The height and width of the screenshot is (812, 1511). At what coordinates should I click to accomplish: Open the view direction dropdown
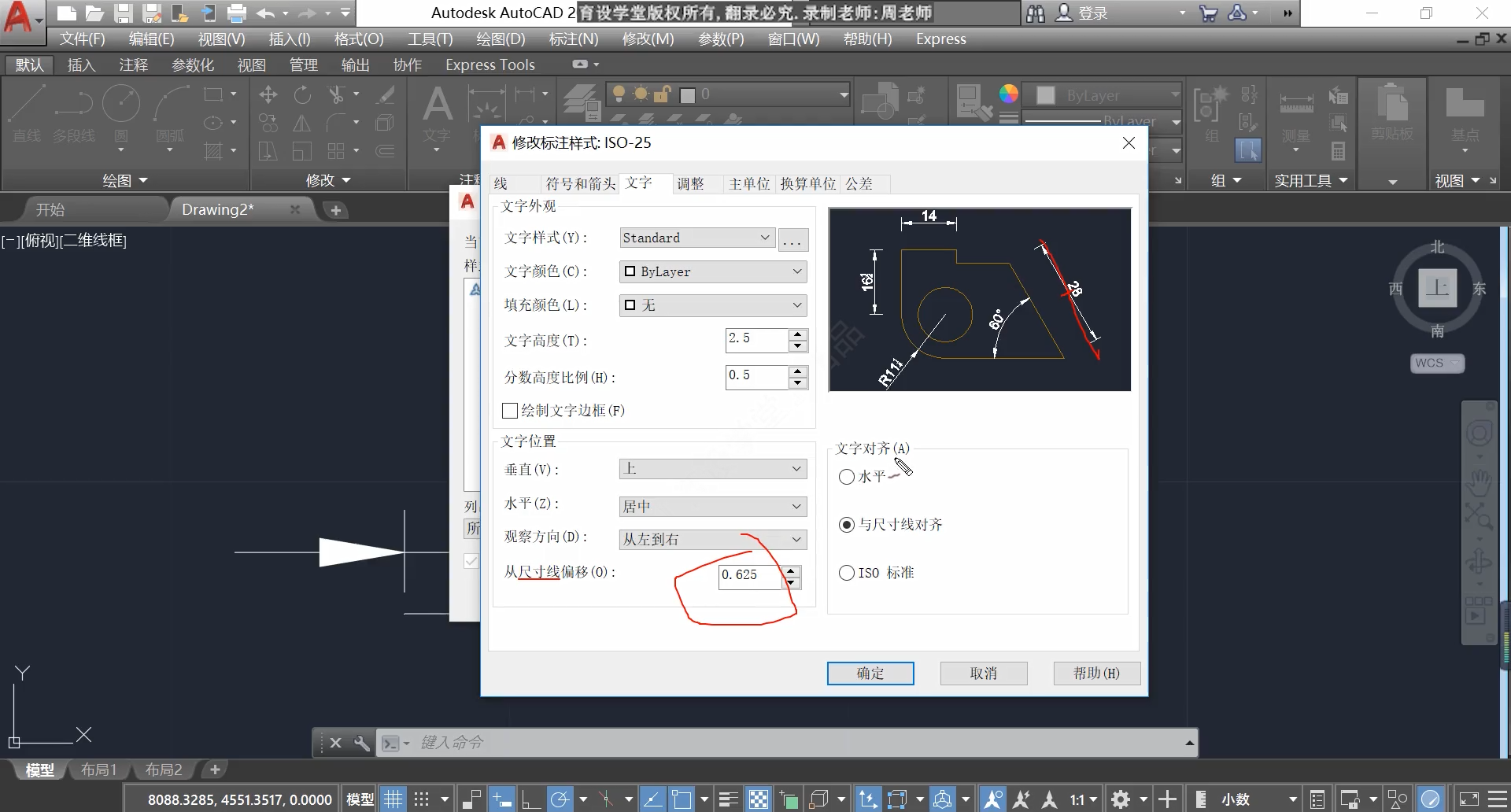[x=712, y=540]
